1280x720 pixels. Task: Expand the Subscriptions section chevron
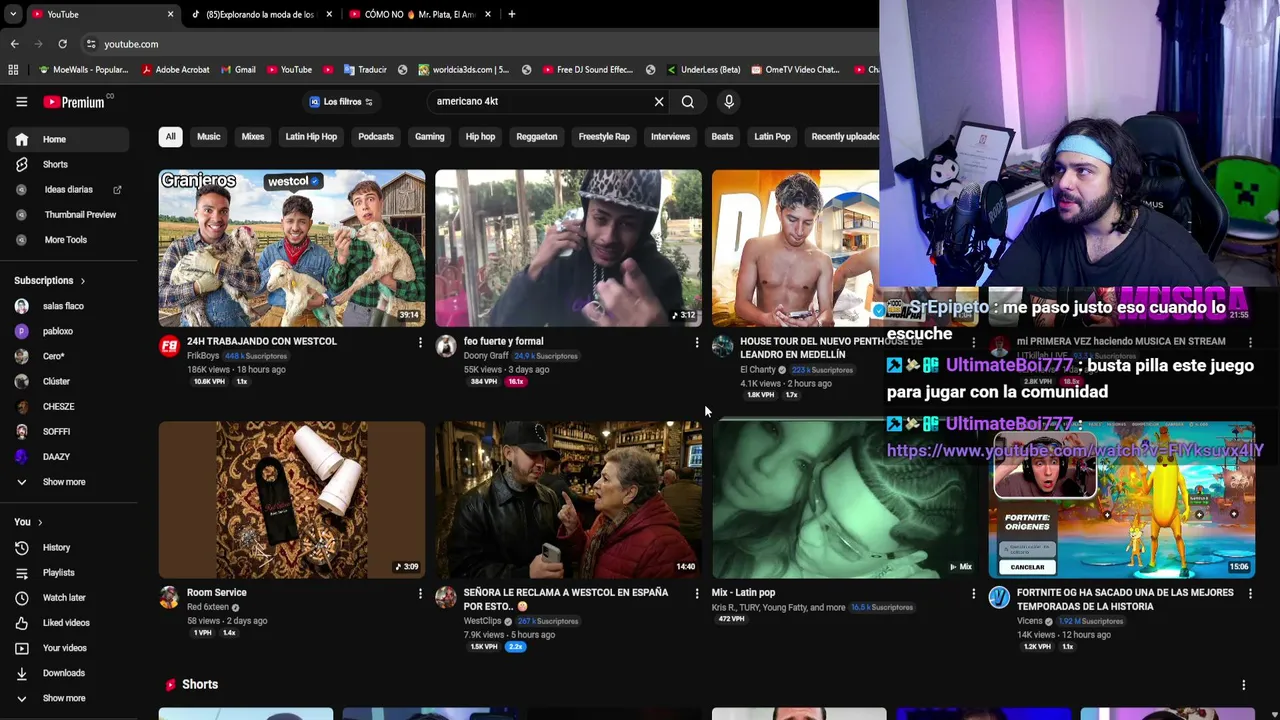82,281
